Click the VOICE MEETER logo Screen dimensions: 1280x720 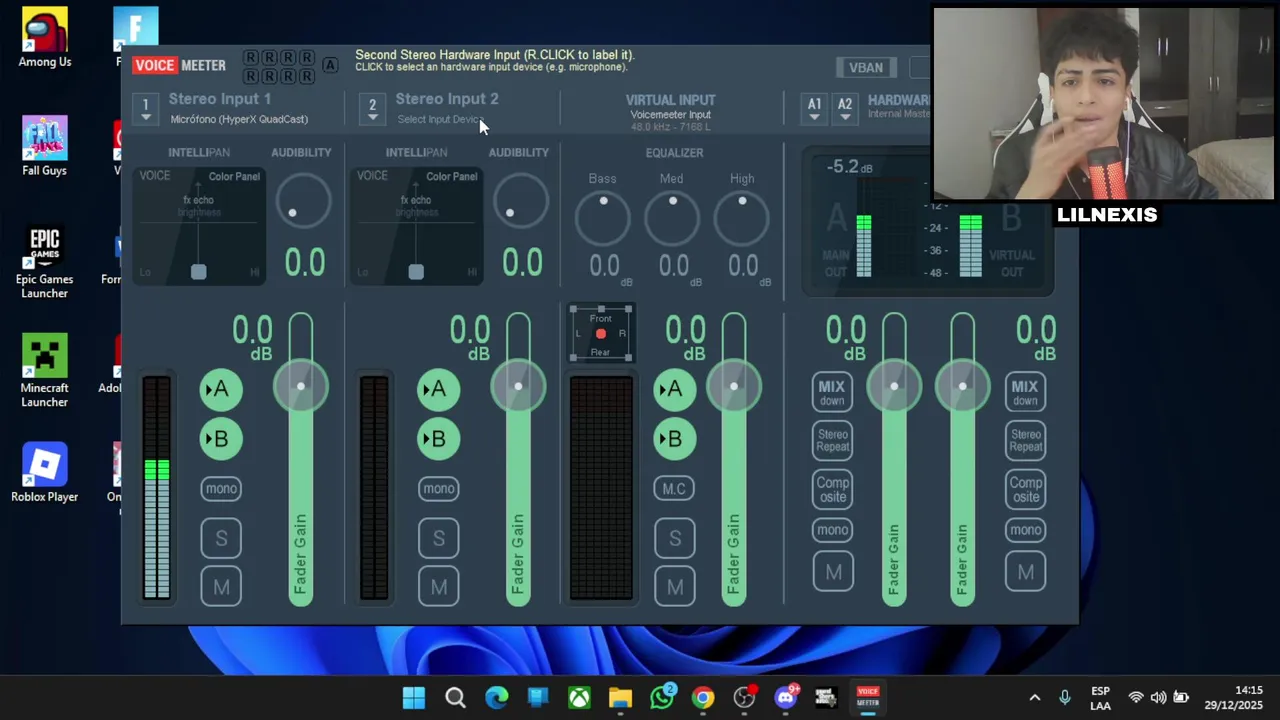click(180, 65)
